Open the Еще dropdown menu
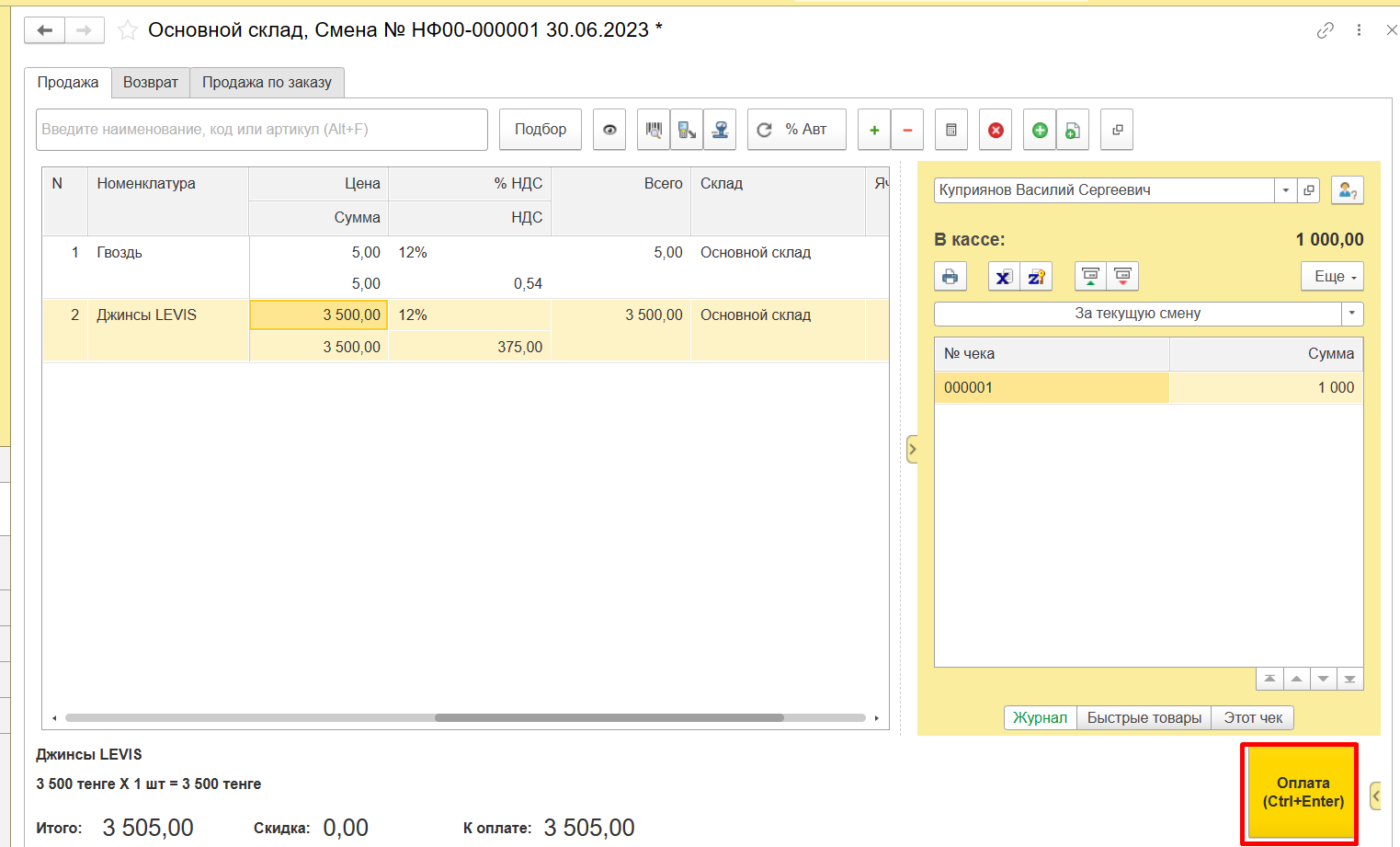1400x847 pixels. (1332, 277)
